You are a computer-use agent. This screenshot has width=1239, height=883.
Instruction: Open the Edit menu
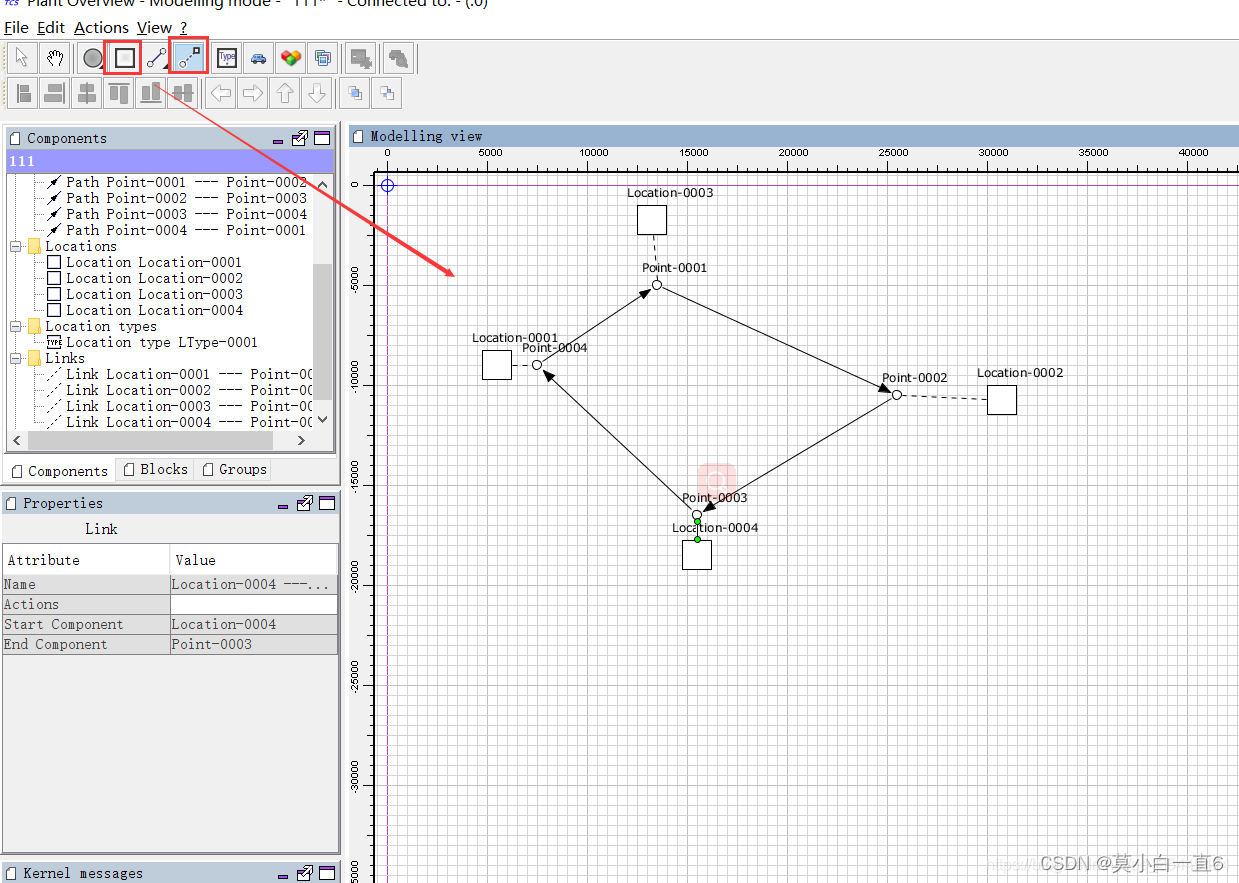(x=51, y=27)
